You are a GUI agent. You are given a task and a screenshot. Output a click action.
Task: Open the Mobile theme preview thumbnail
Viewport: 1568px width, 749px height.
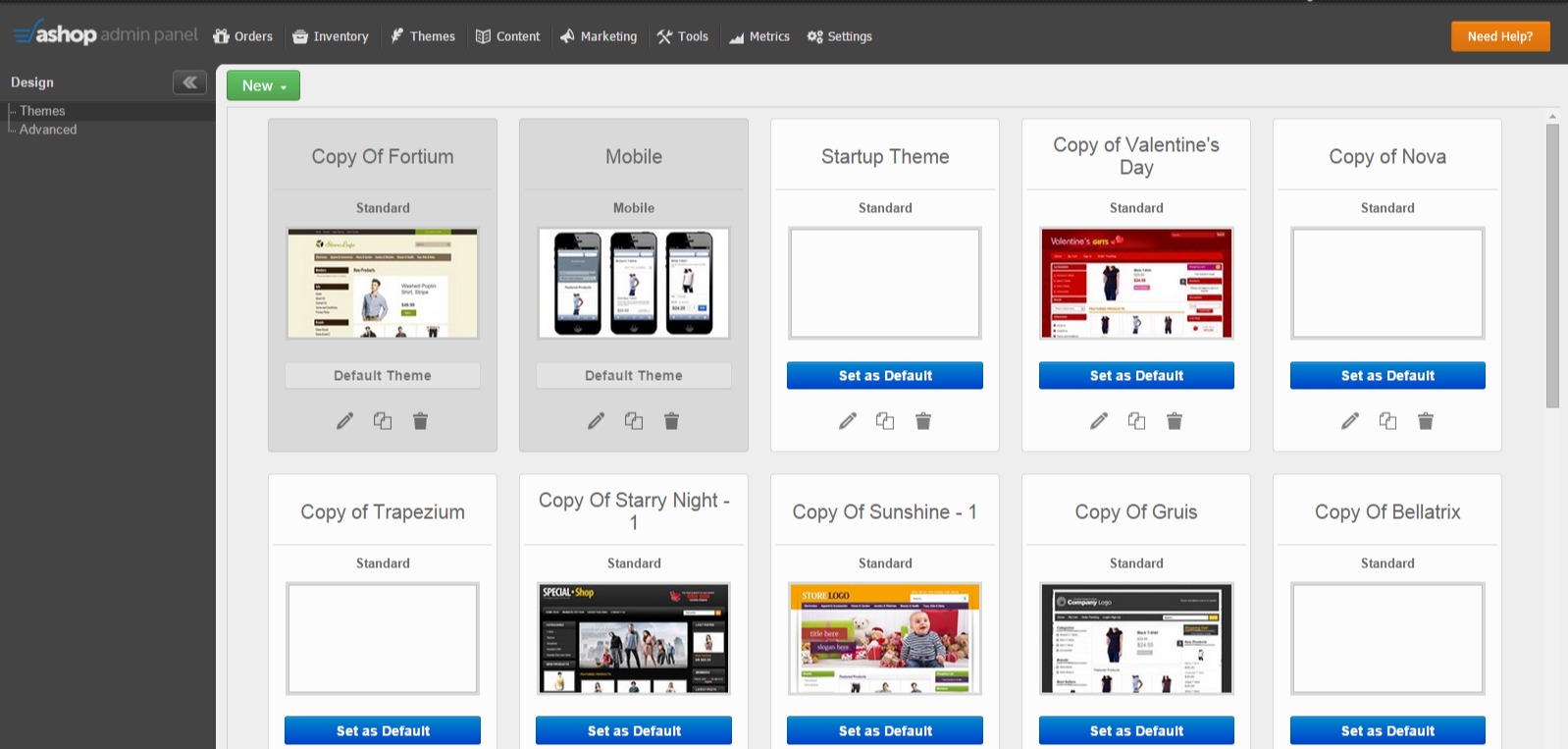click(x=634, y=284)
